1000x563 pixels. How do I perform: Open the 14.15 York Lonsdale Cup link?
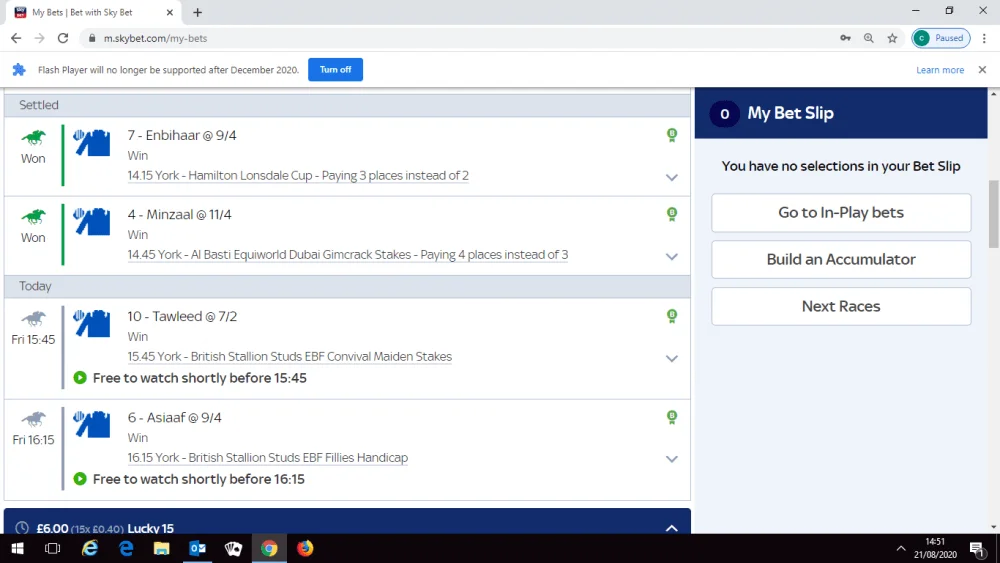coord(298,175)
